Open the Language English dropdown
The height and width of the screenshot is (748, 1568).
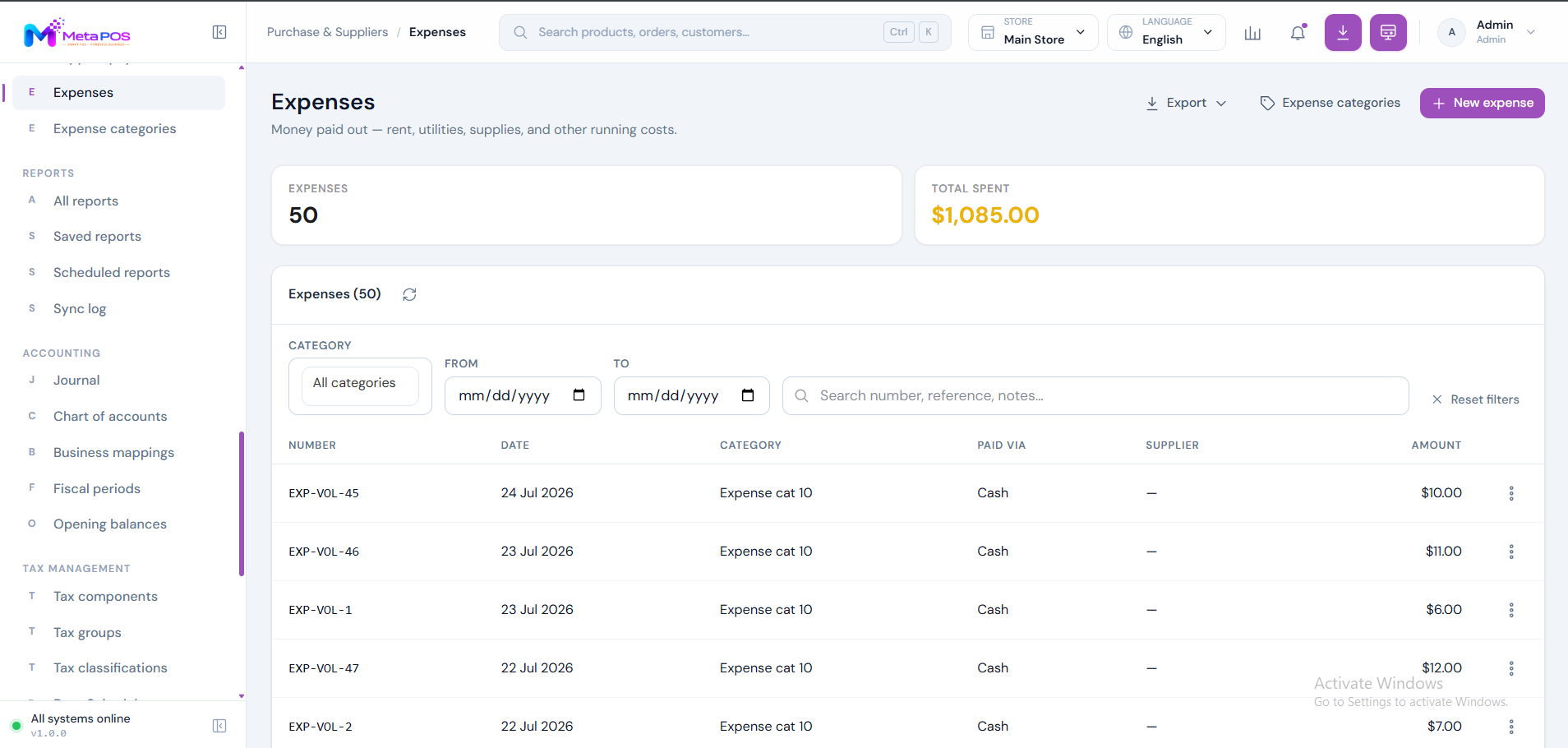coord(1166,32)
